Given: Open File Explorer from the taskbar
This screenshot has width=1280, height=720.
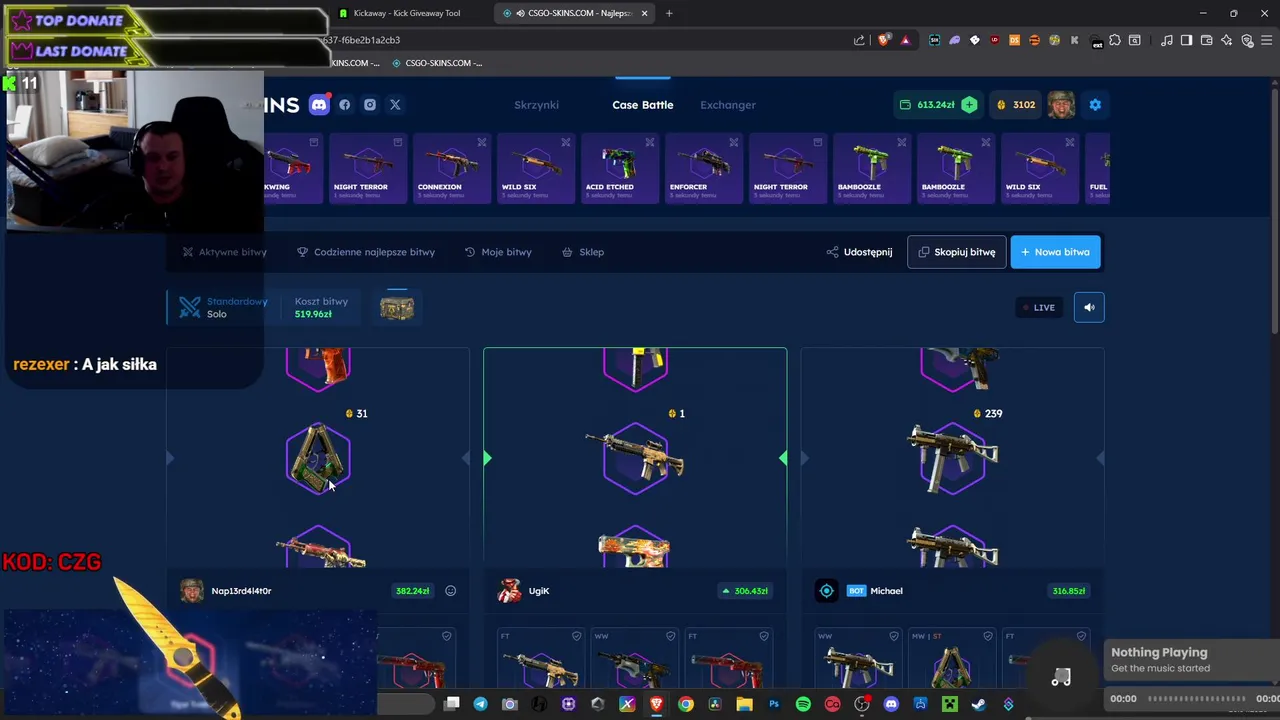Looking at the screenshot, I should [x=744, y=704].
